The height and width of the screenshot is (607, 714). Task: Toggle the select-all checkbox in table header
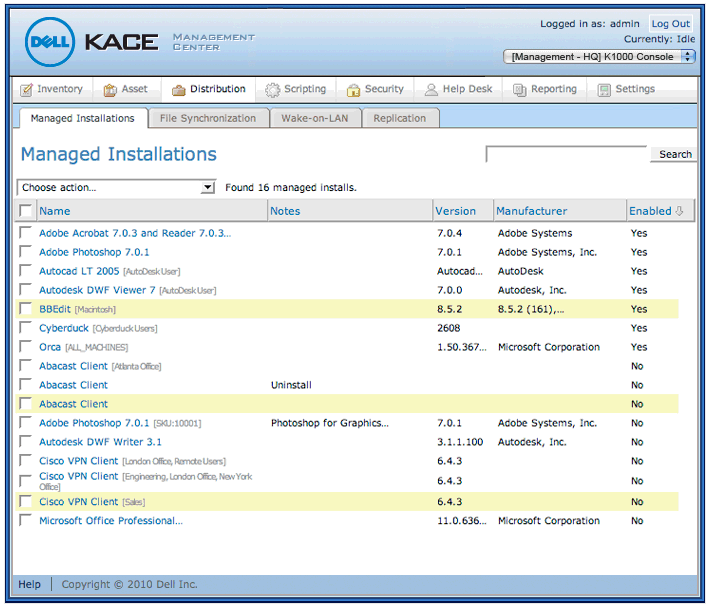click(x=26, y=211)
